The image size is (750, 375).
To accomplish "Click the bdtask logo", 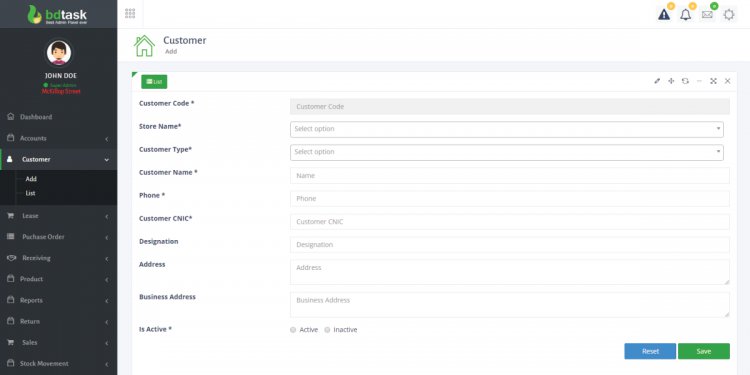I will click(x=57, y=14).
